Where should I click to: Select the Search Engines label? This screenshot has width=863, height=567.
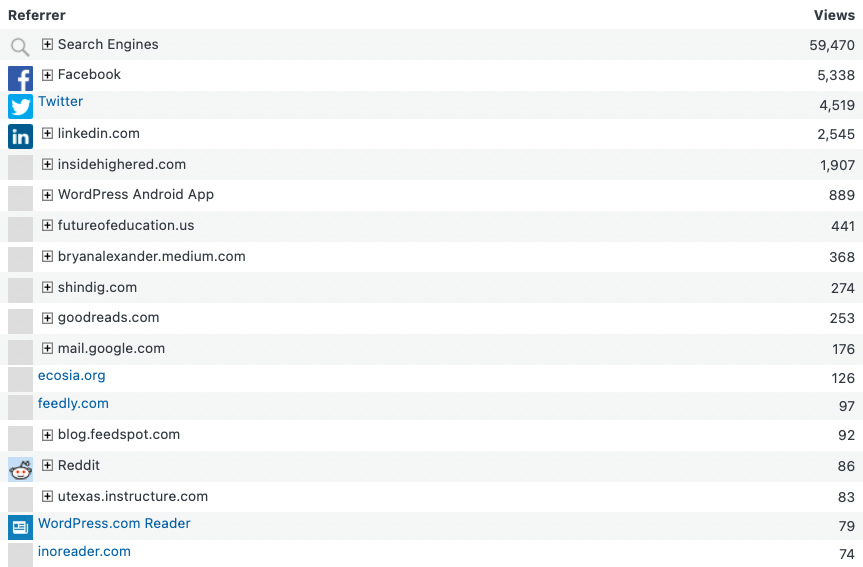tap(108, 44)
